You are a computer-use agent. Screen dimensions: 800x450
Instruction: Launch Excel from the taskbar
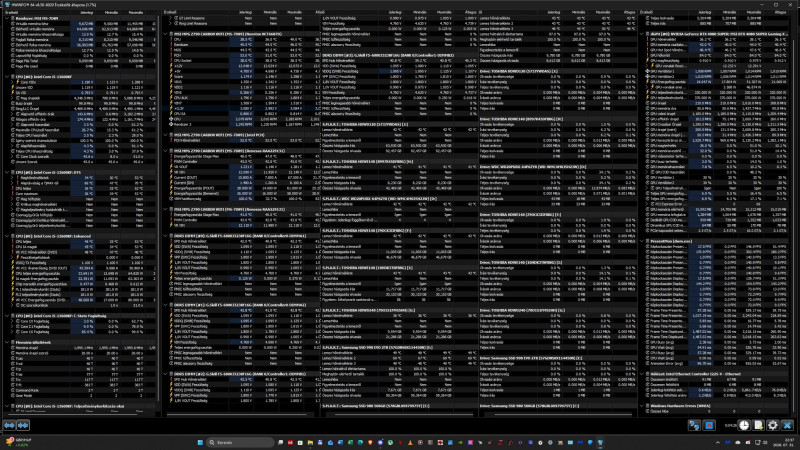[351, 442]
